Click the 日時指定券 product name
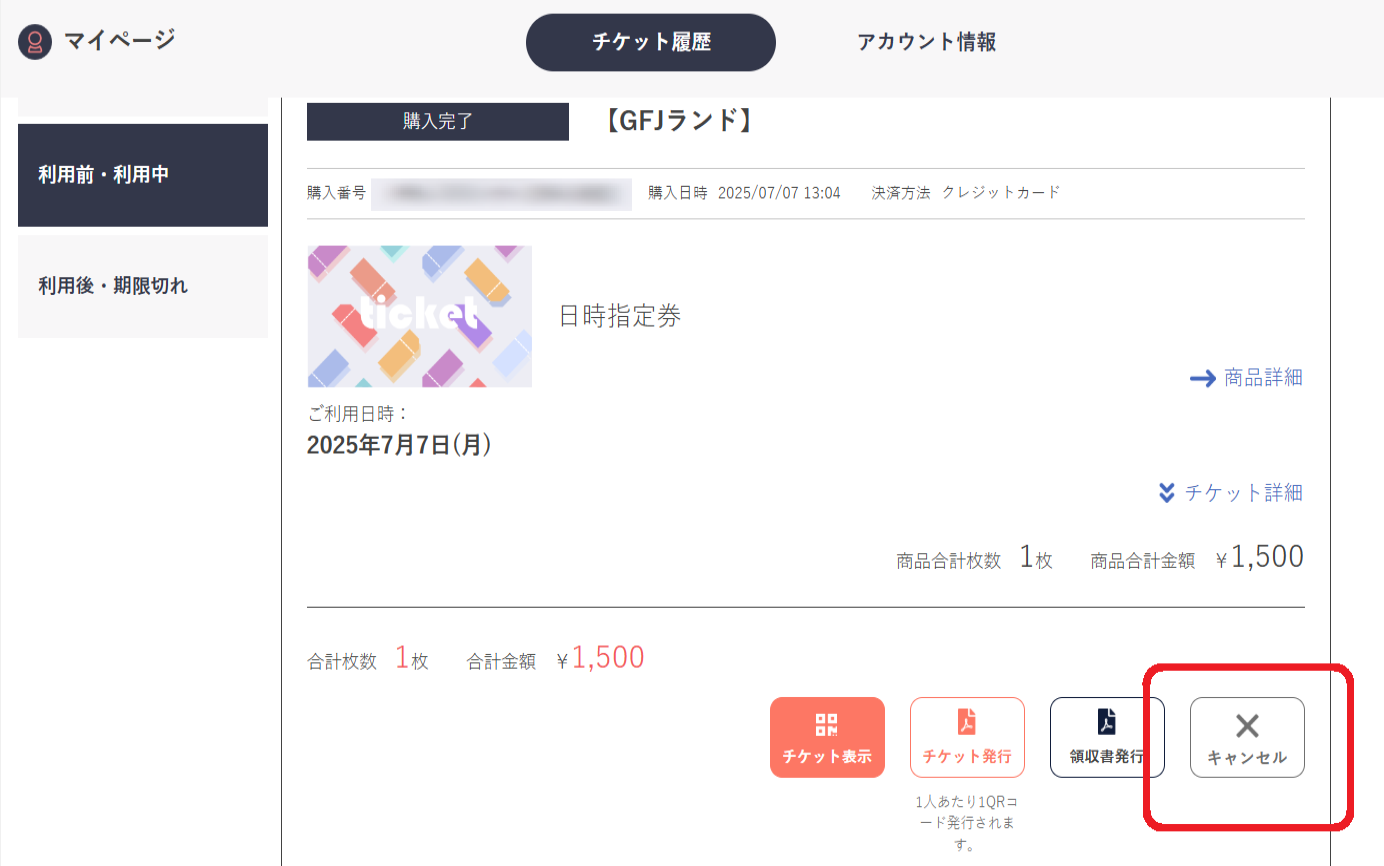This screenshot has width=1384, height=866. click(620, 317)
